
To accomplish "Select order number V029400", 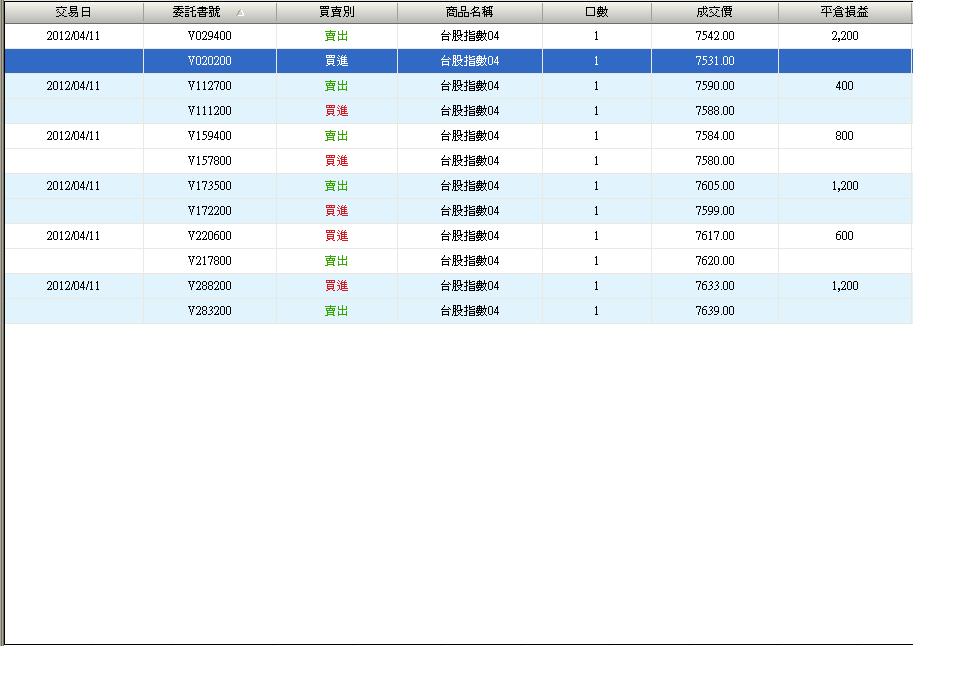I will click(x=210, y=36).
